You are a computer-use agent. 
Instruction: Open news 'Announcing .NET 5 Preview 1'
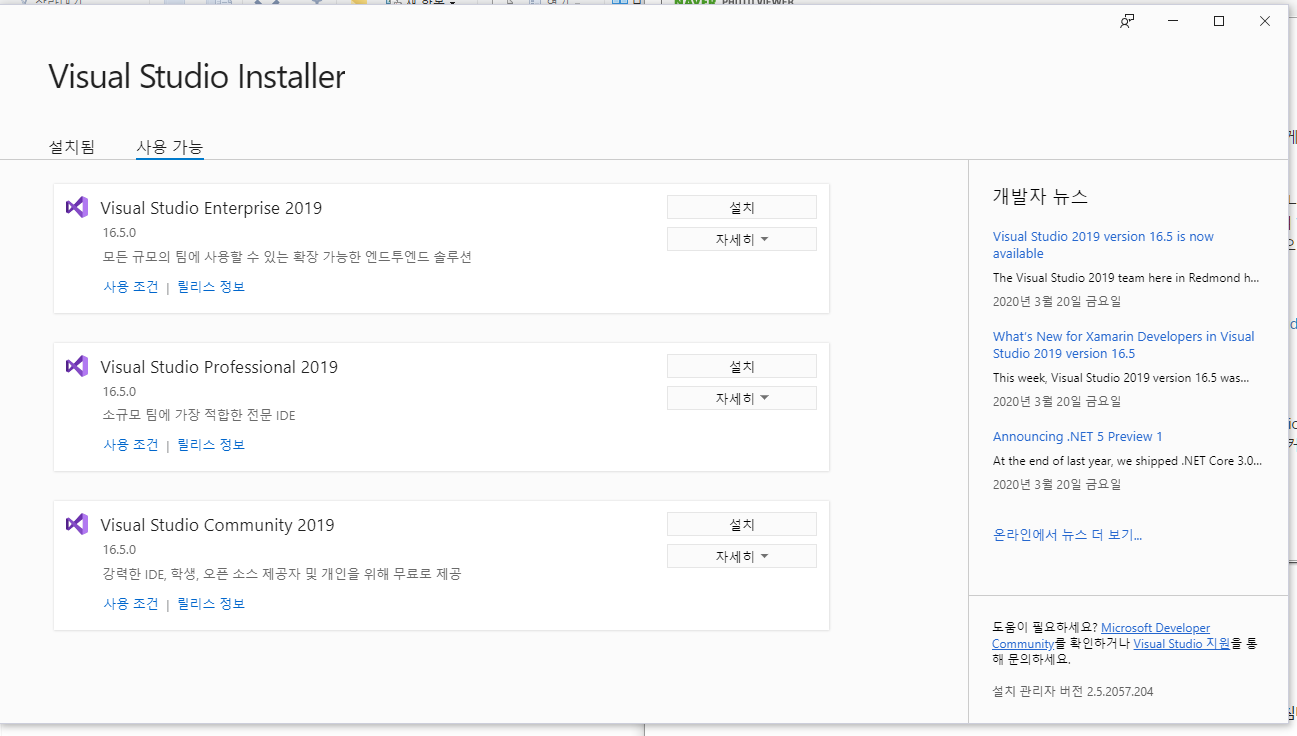point(1077,437)
